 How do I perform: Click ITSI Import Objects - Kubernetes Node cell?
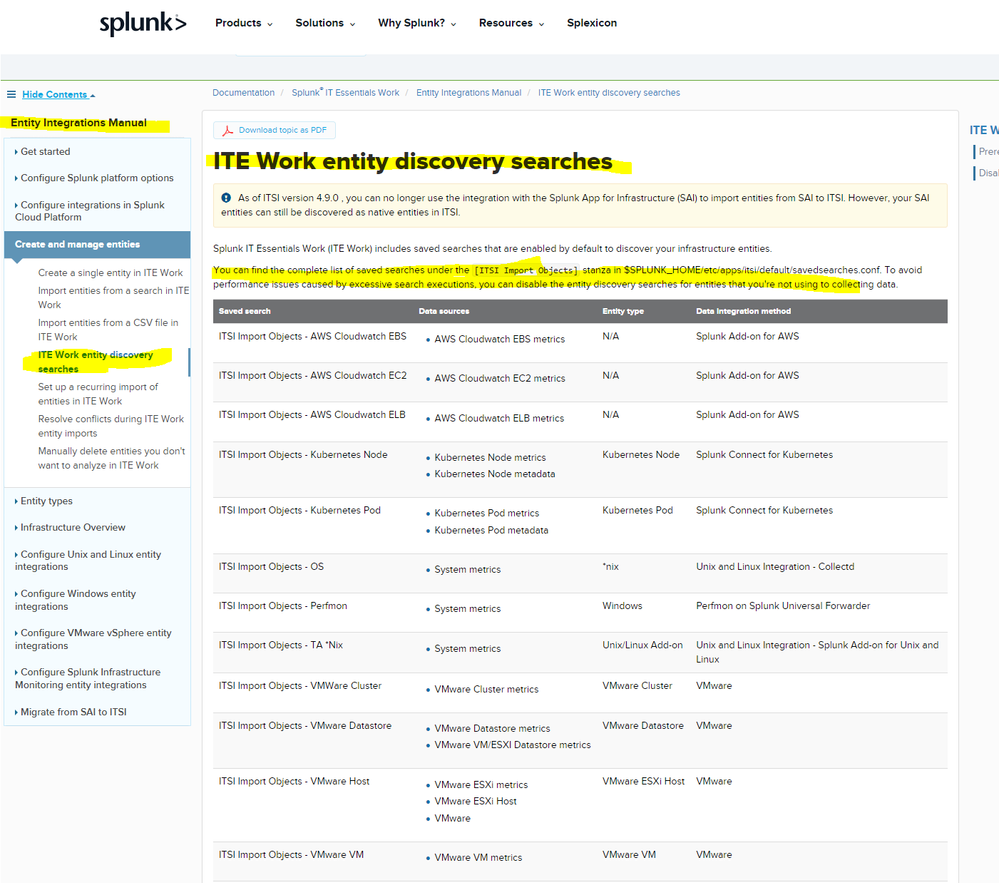pos(303,455)
